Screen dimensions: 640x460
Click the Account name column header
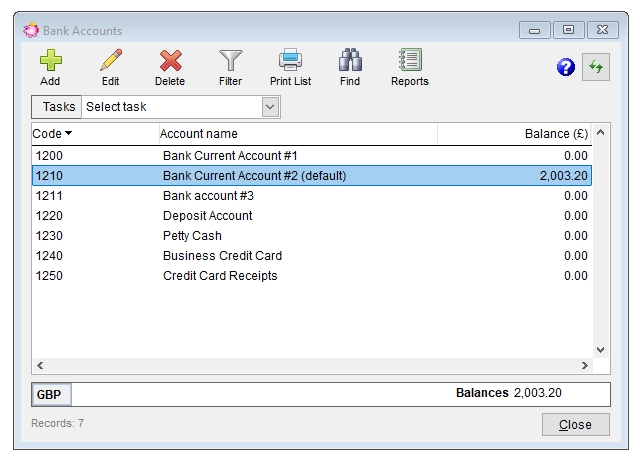pos(298,134)
